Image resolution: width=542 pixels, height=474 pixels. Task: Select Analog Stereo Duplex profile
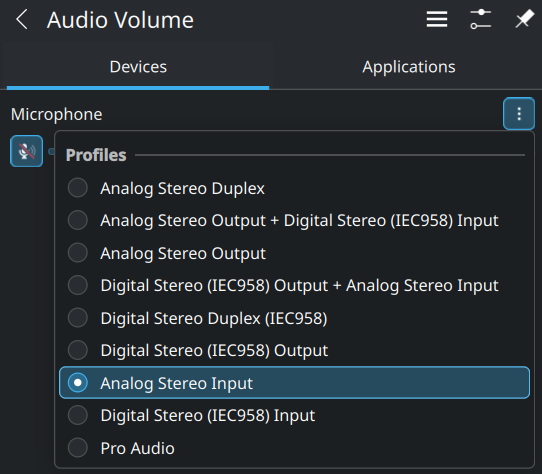coord(294,188)
